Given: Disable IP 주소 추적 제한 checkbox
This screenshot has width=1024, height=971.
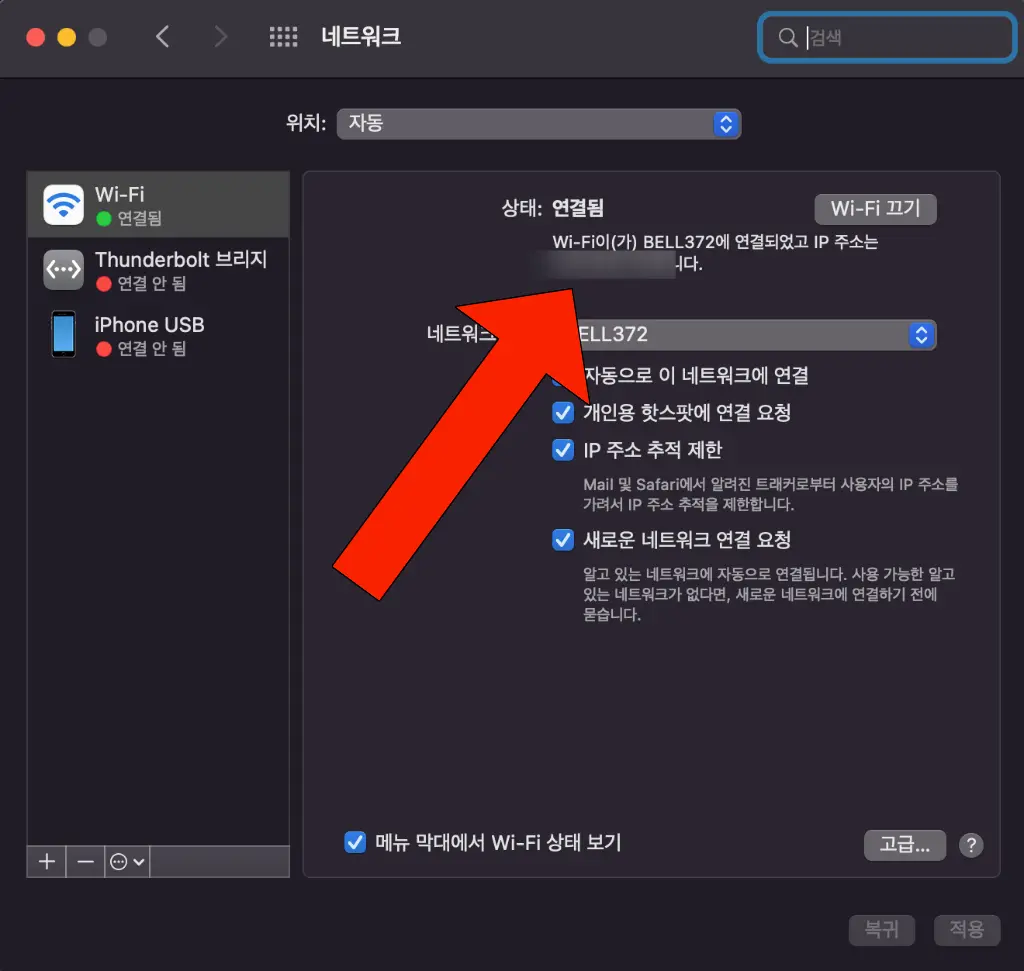Looking at the screenshot, I should tap(563, 450).
